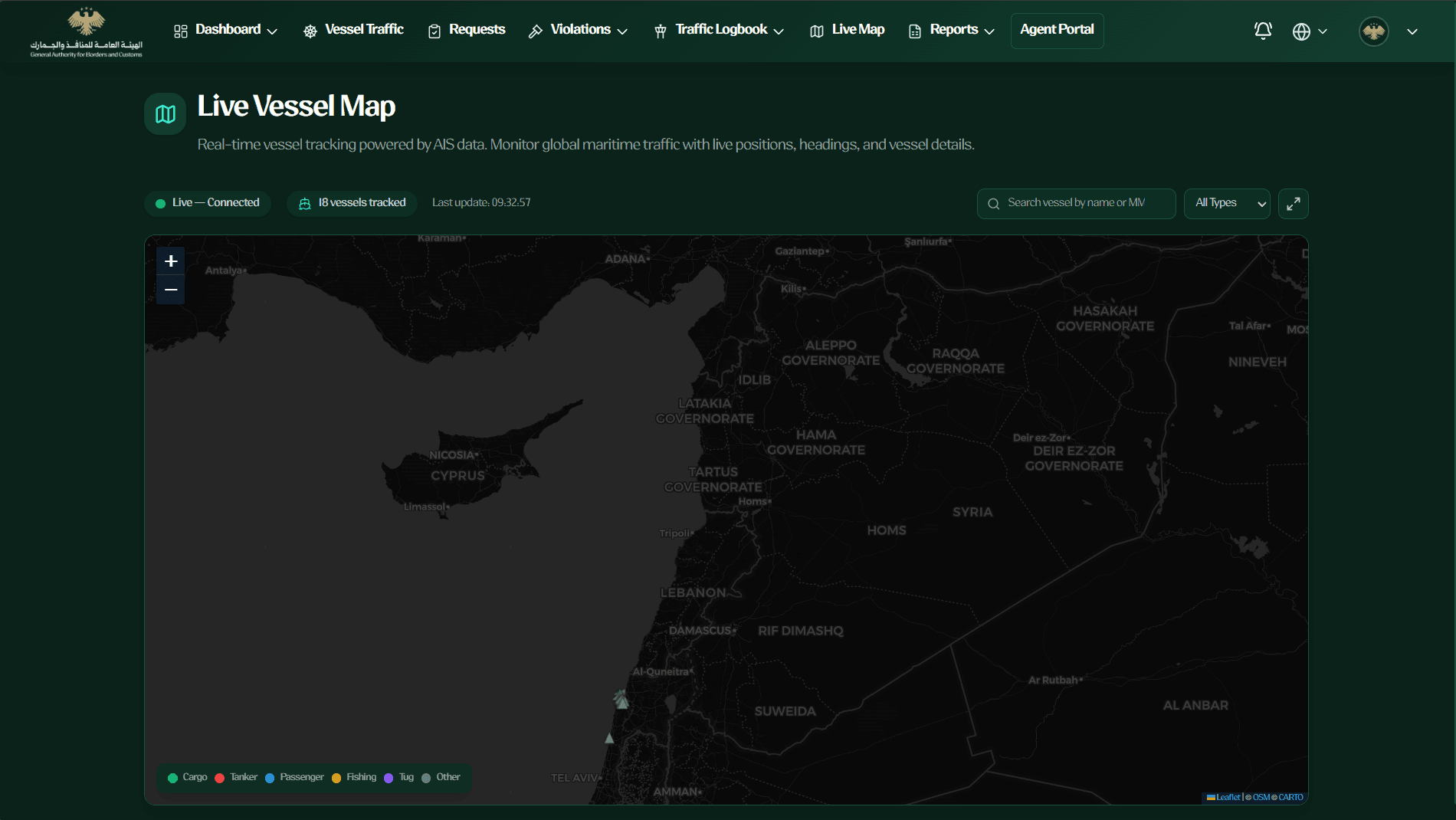This screenshot has height=820, width=1456.
Task: Click the Live Map folded-map icon
Action: tap(817, 31)
